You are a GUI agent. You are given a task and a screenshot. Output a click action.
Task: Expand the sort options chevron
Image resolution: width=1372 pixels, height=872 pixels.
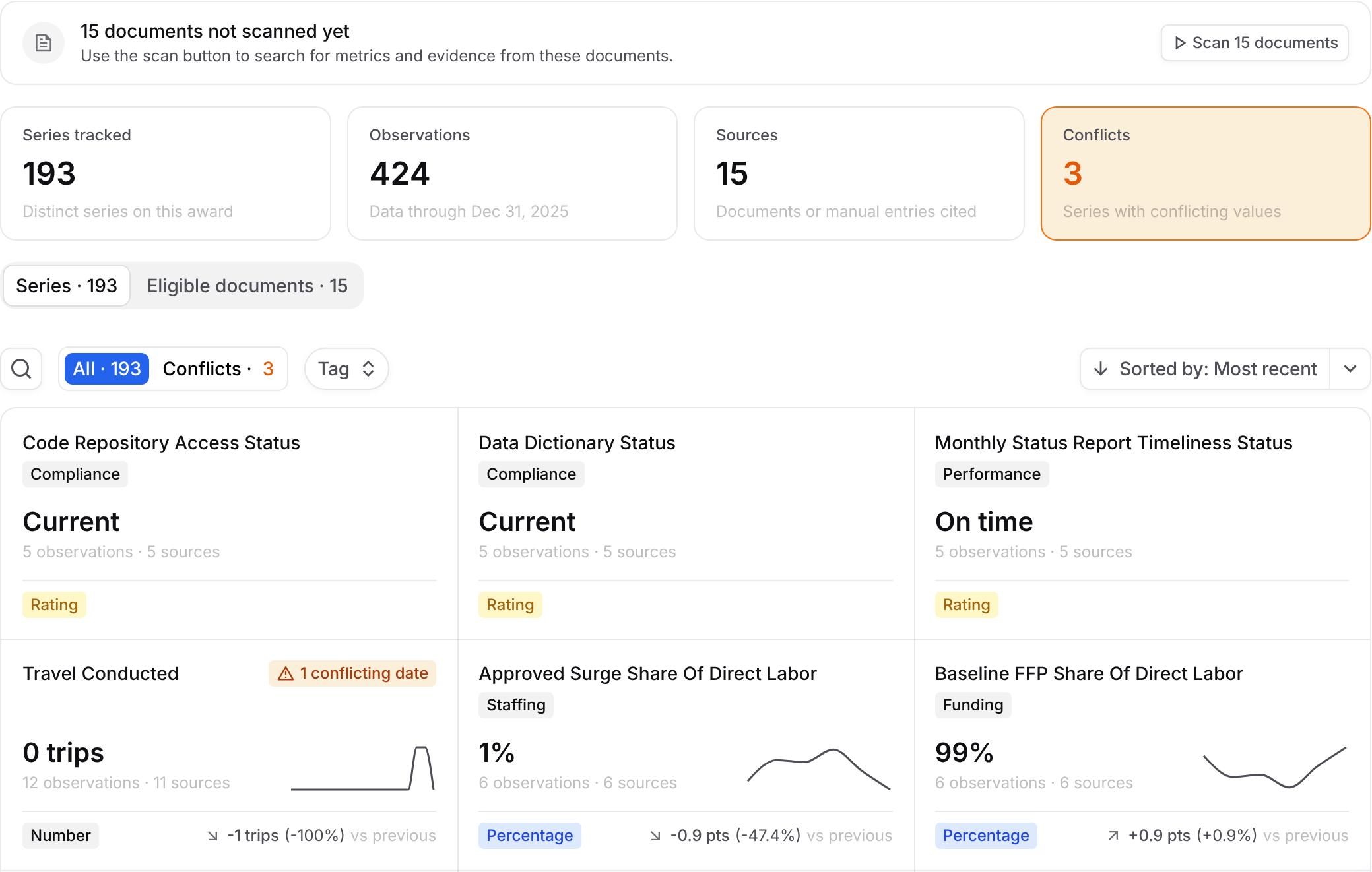(x=1350, y=369)
